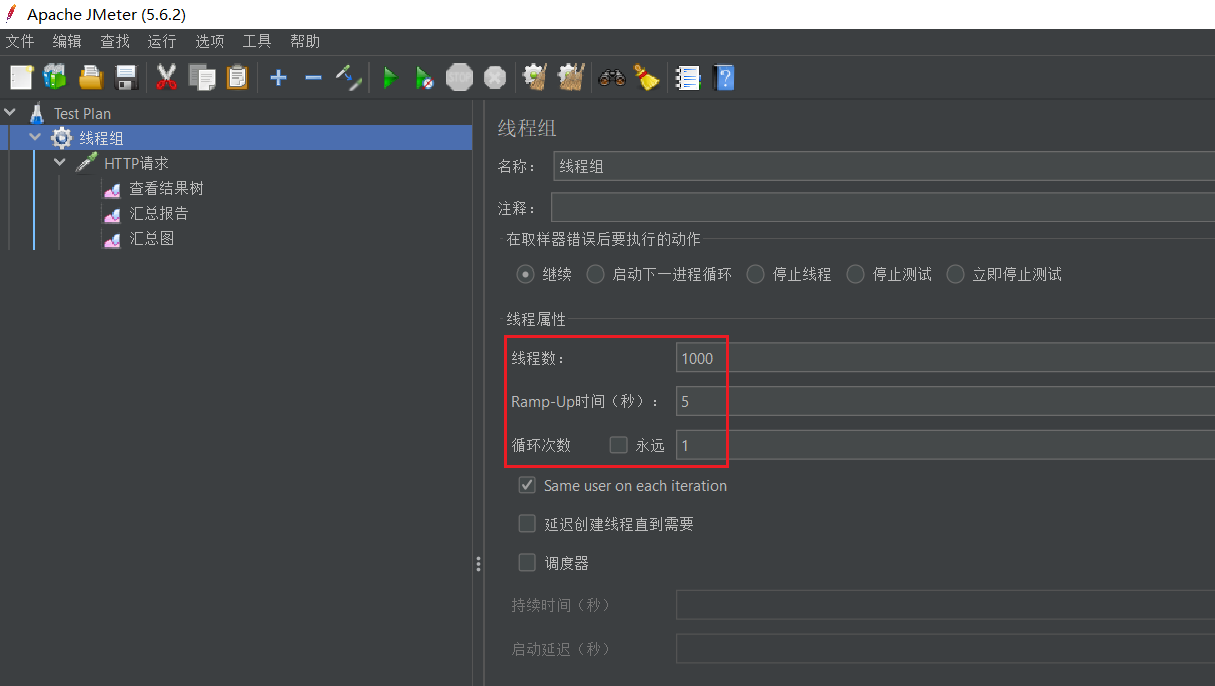Image resolution: width=1215 pixels, height=686 pixels.
Task: Collapse the HTTP请求 tree node
Action: click(x=59, y=162)
